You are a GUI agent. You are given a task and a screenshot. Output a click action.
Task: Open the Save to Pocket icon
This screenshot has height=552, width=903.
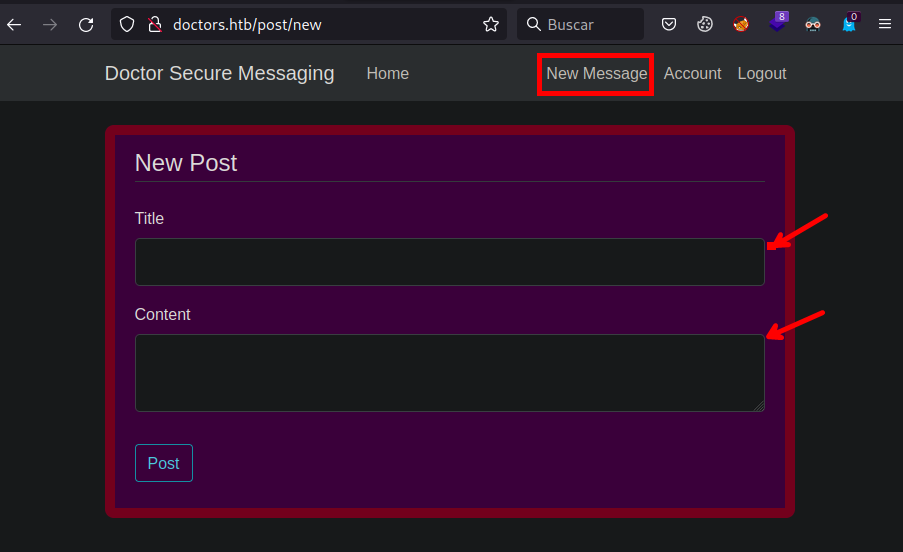[669, 24]
